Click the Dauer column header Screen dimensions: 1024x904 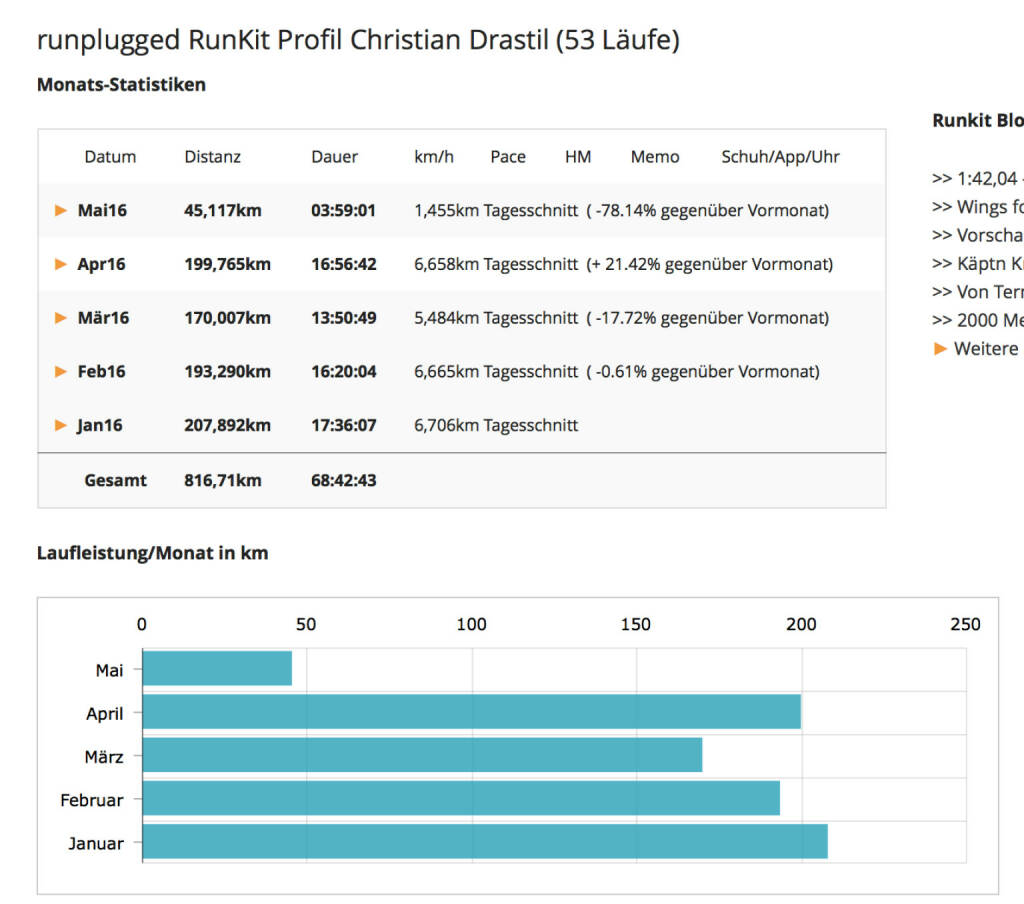(x=334, y=157)
